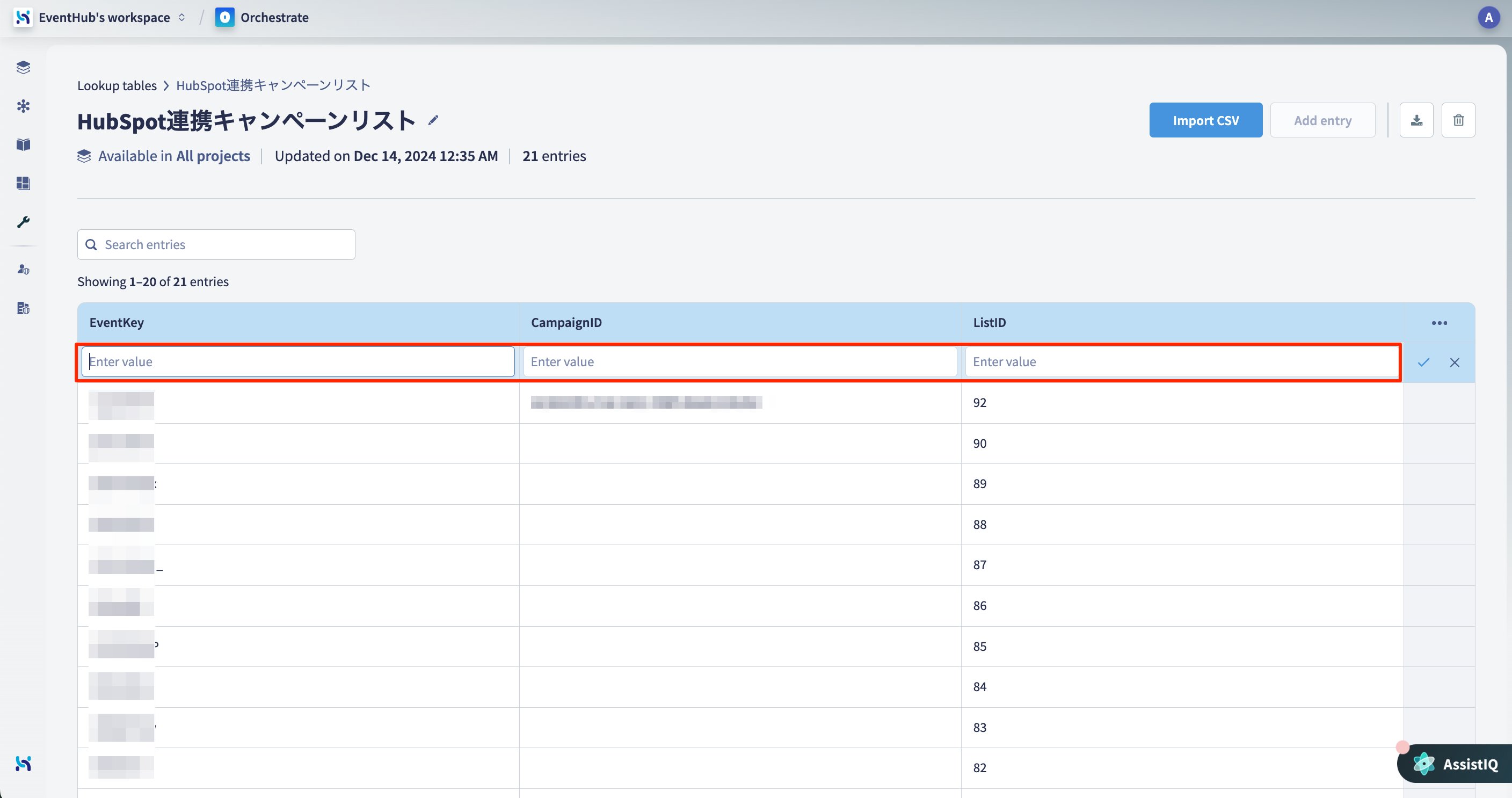
Task: Select the ListID 86 cell
Action: 1182,605
